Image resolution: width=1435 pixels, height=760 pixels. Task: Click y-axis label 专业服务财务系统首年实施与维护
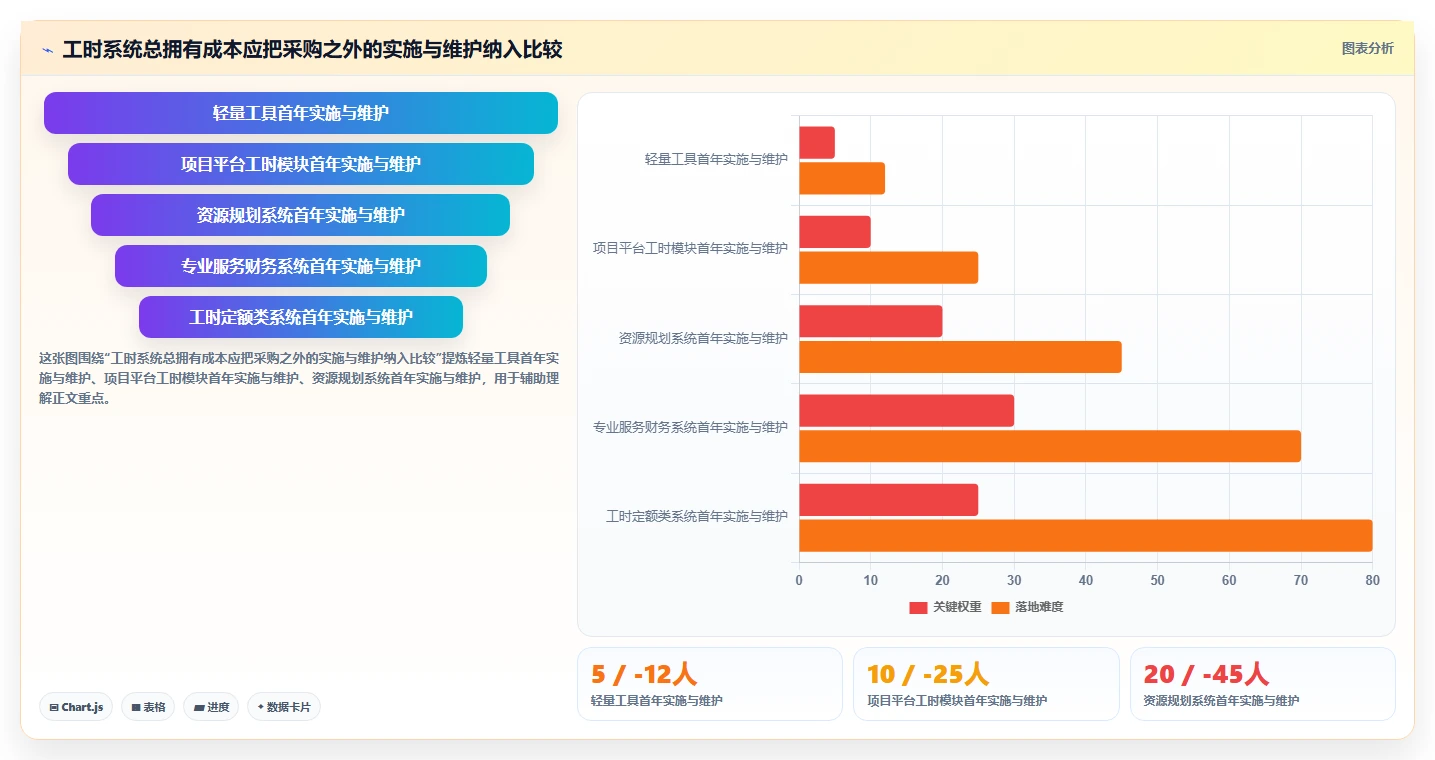690,427
